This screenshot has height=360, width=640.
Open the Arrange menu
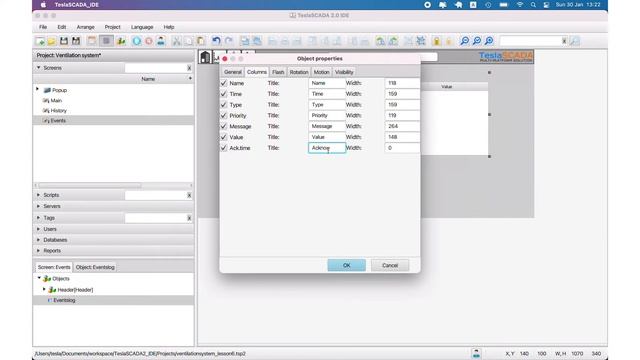click(85, 27)
